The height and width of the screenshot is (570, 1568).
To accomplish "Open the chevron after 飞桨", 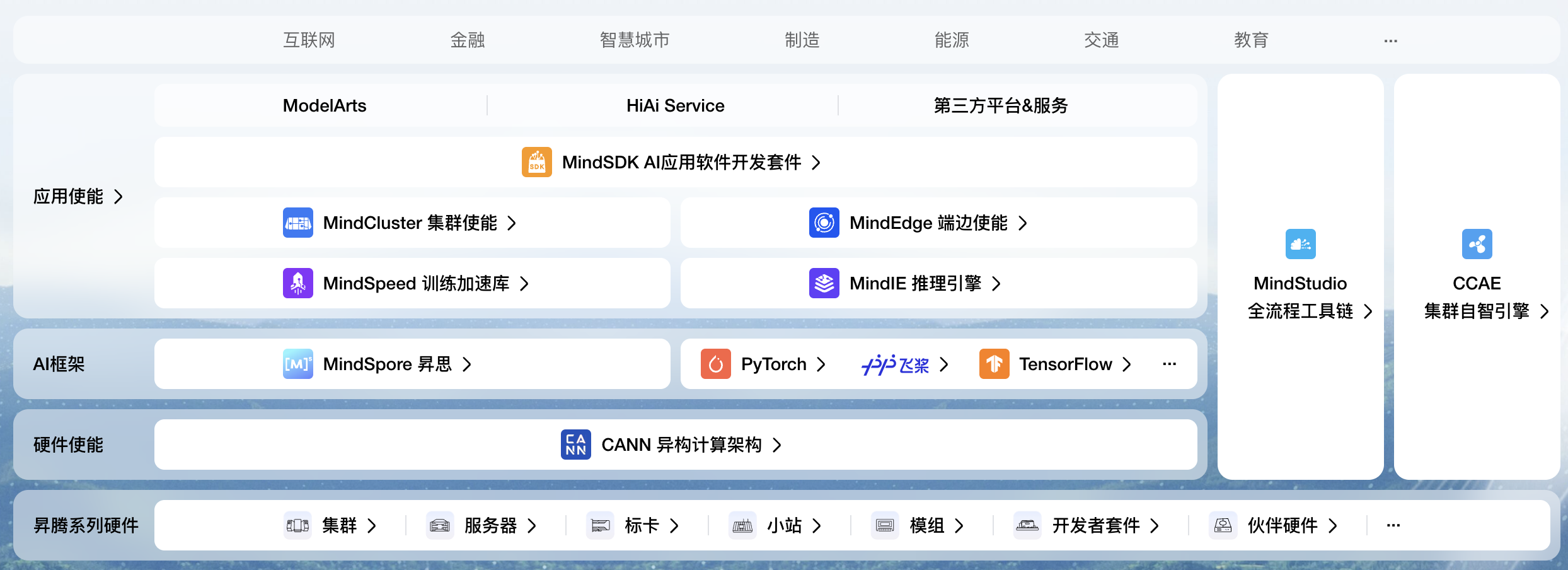I will 944,364.
